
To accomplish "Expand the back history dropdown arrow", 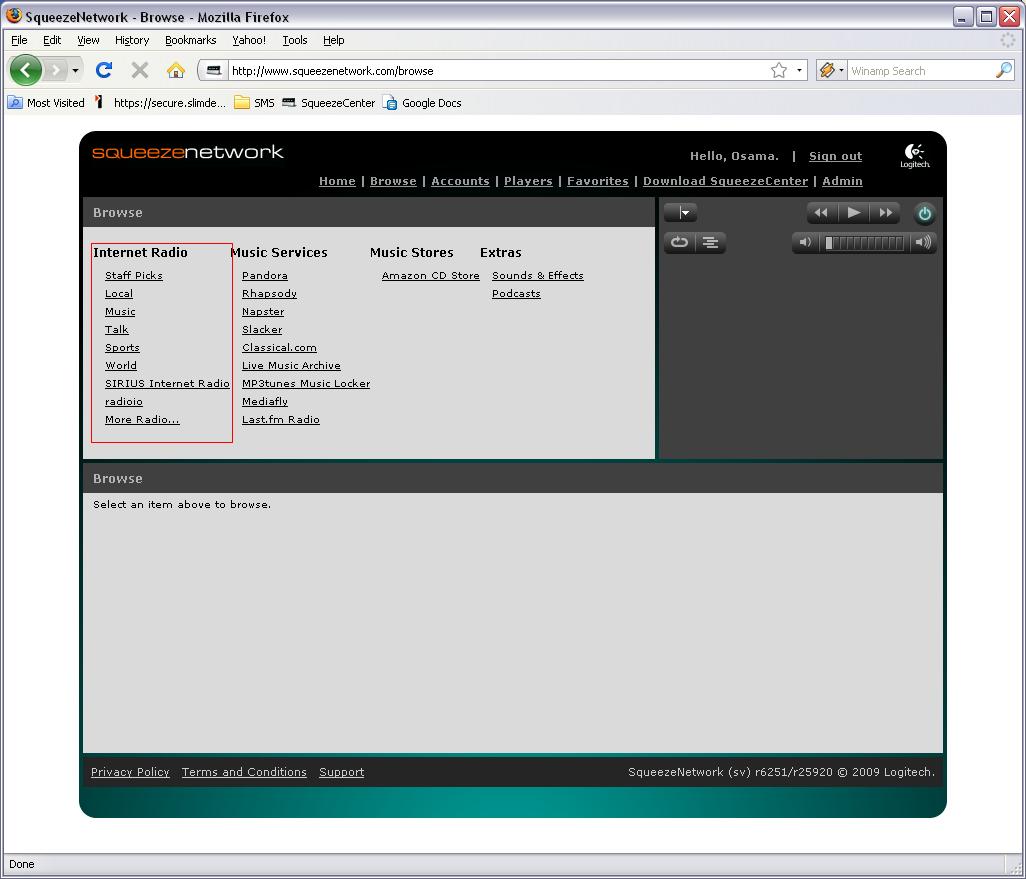I will 75,70.
